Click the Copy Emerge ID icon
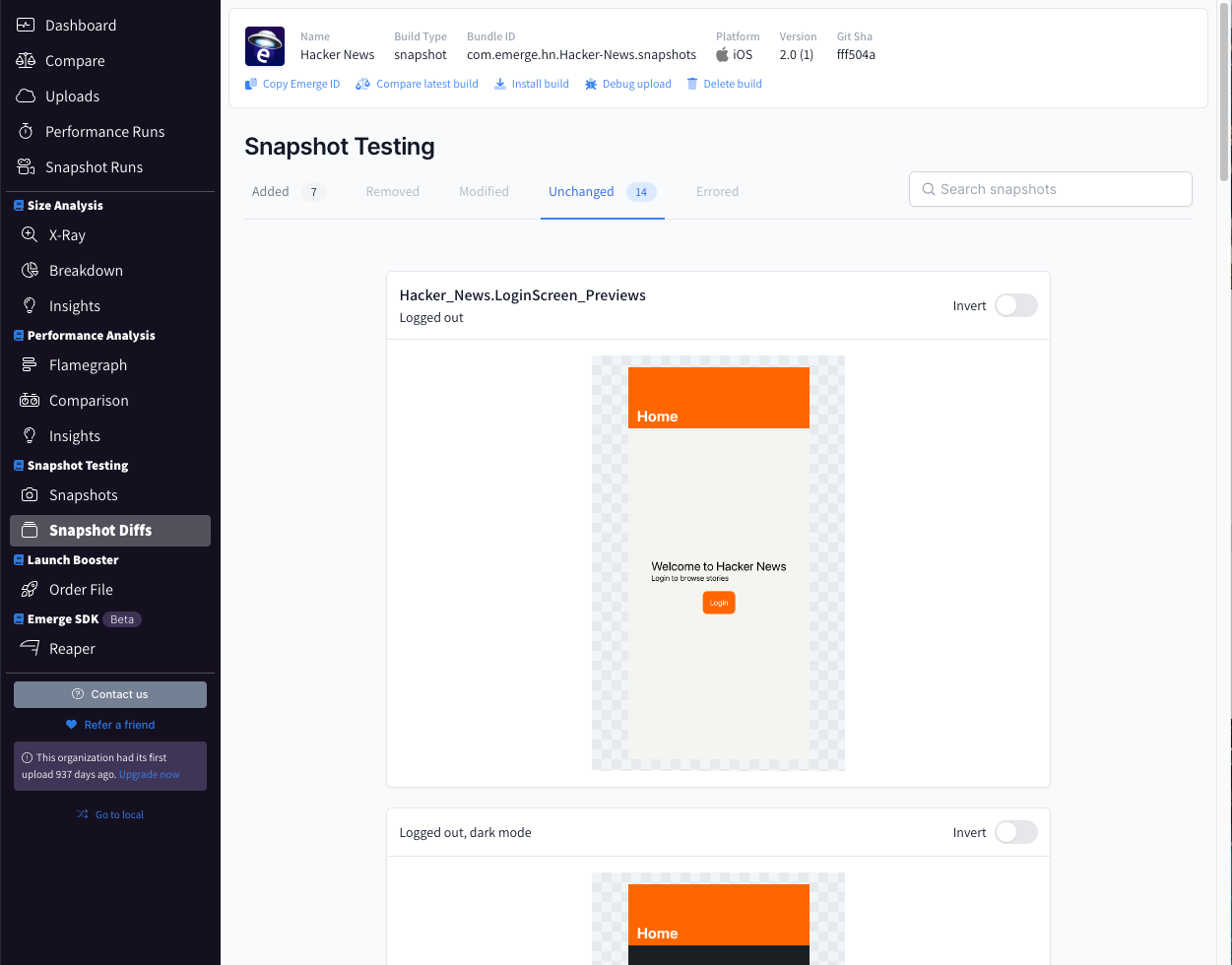The height and width of the screenshot is (965, 1232). pos(251,84)
